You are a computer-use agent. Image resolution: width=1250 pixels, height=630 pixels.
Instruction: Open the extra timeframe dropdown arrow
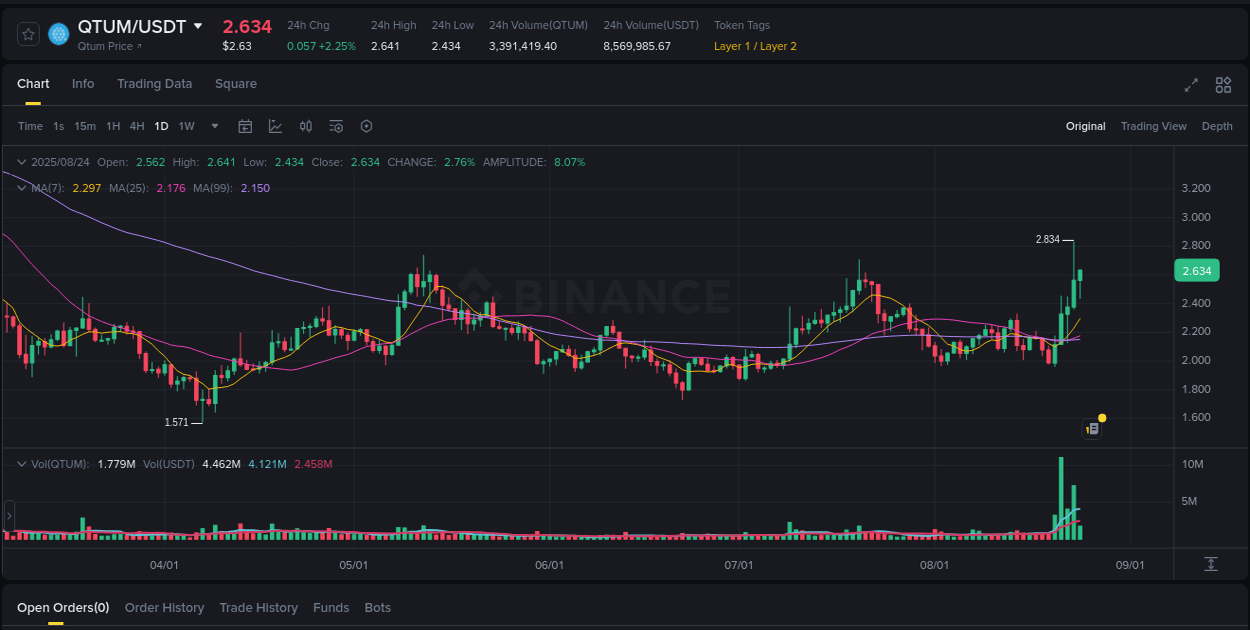click(x=214, y=126)
